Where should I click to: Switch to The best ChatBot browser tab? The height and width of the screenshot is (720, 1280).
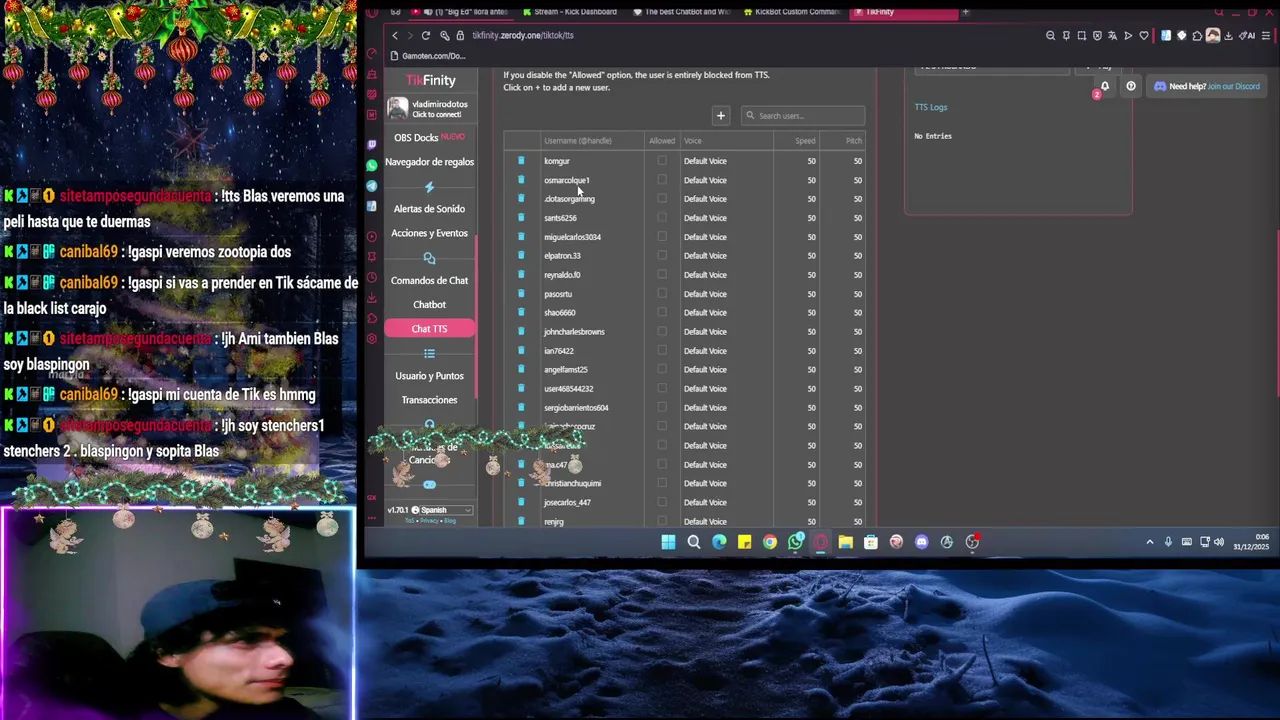point(681,12)
